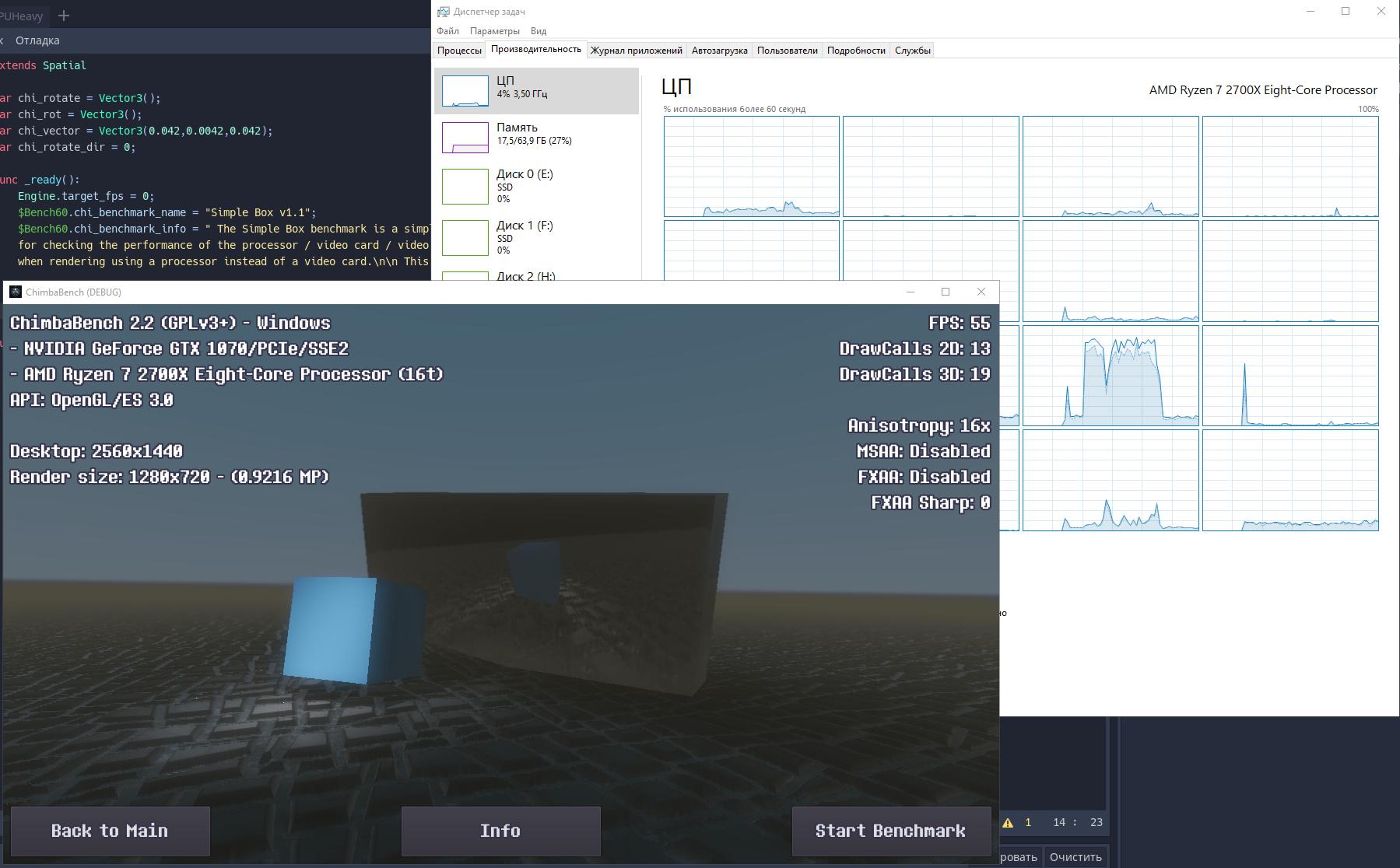Open the Info button in ChimbaBench
Image resolution: width=1400 pixels, height=868 pixels.
tap(500, 831)
